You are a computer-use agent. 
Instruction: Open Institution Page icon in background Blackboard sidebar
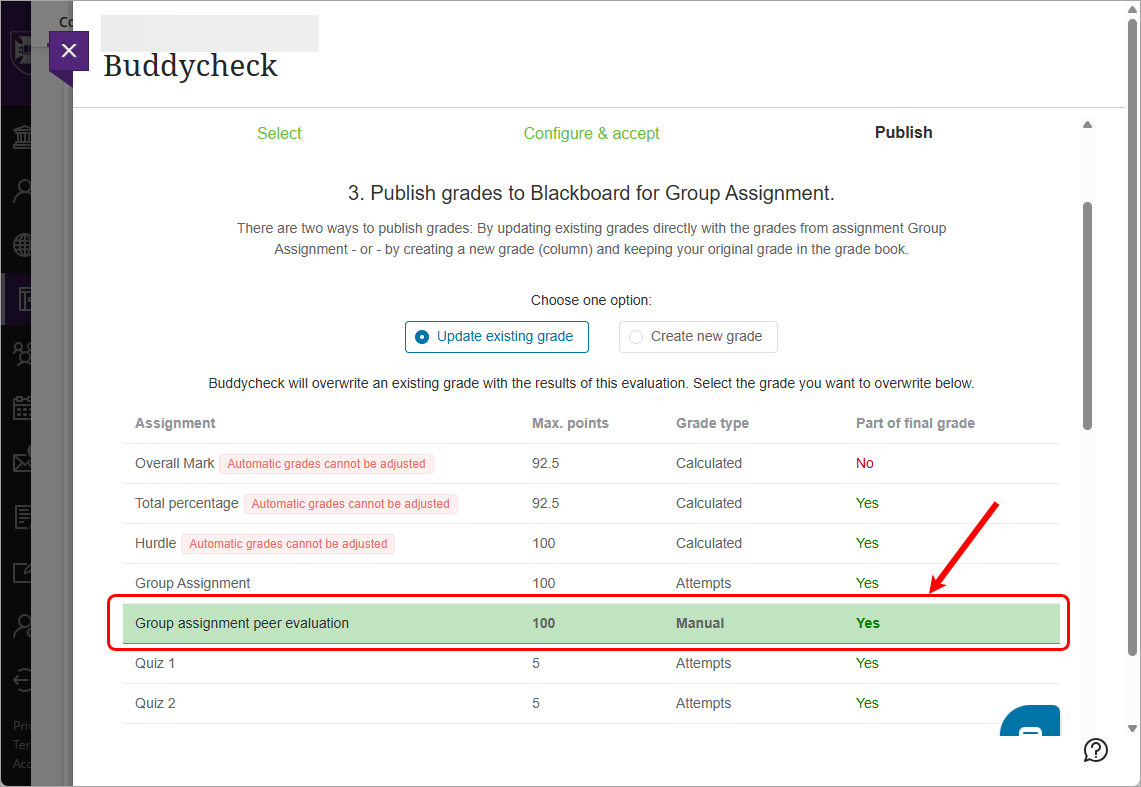[x=23, y=137]
